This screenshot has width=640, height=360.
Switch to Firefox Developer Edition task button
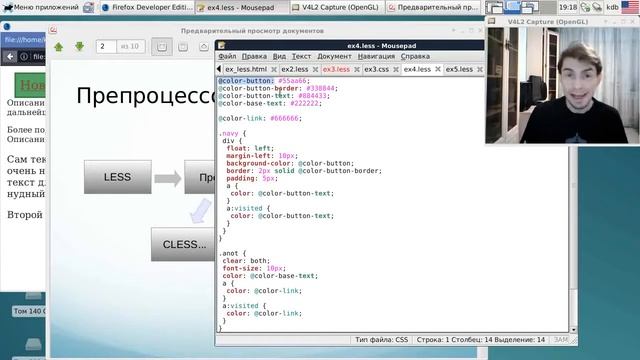(x=147, y=7)
